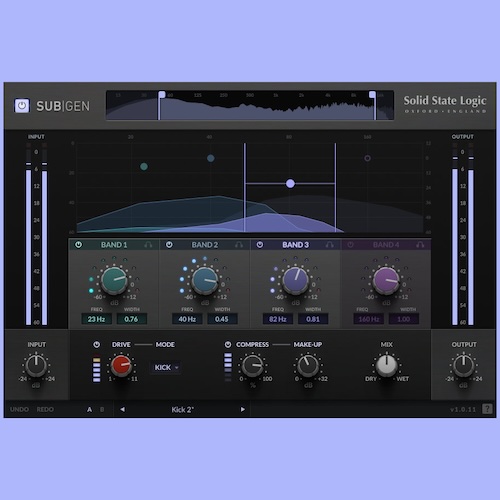The height and width of the screenshot is (500, 500).
Task: Open the help question mark icon
Action: coord(487,409)
